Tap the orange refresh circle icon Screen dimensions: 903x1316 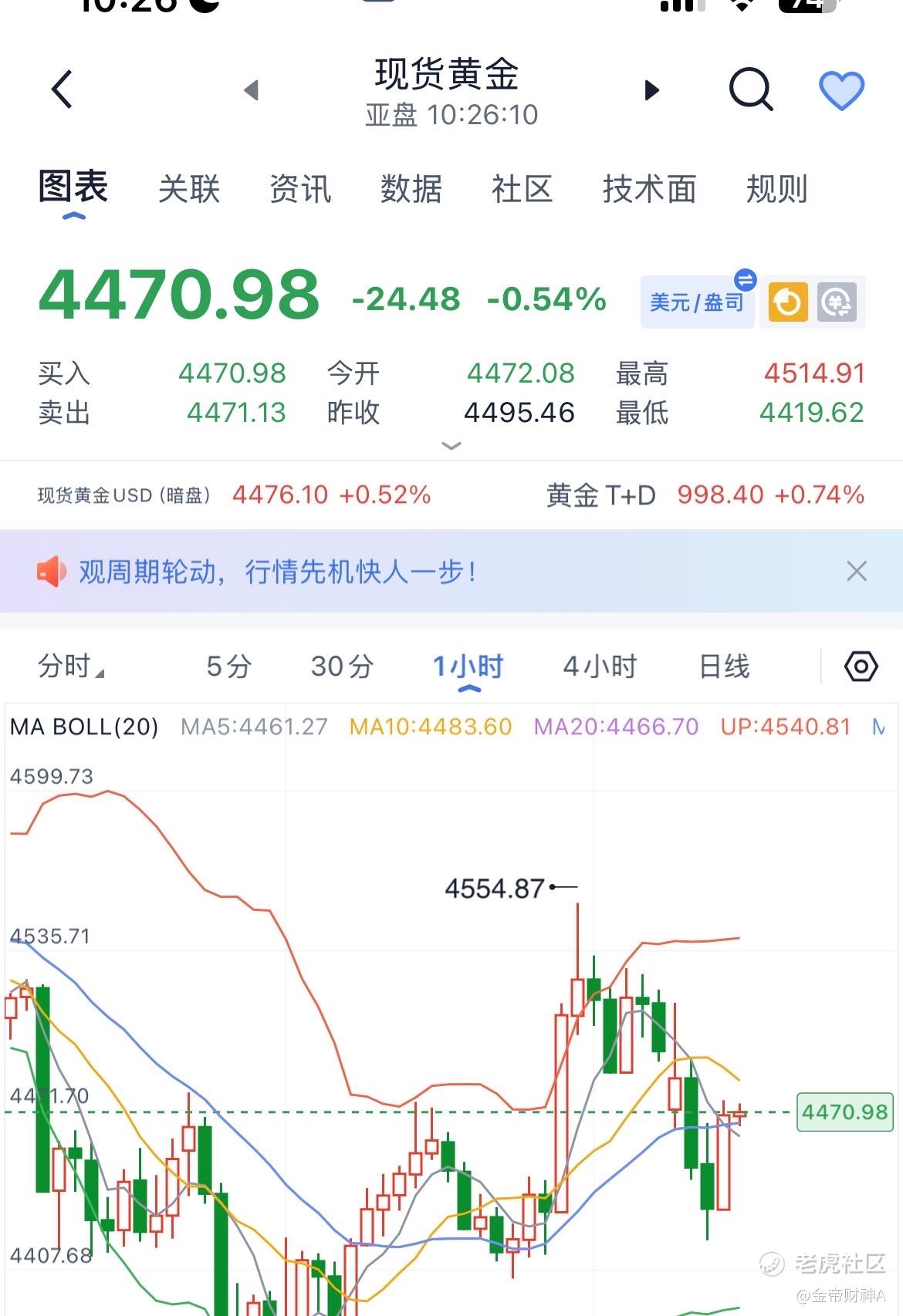tap(788, 302)
